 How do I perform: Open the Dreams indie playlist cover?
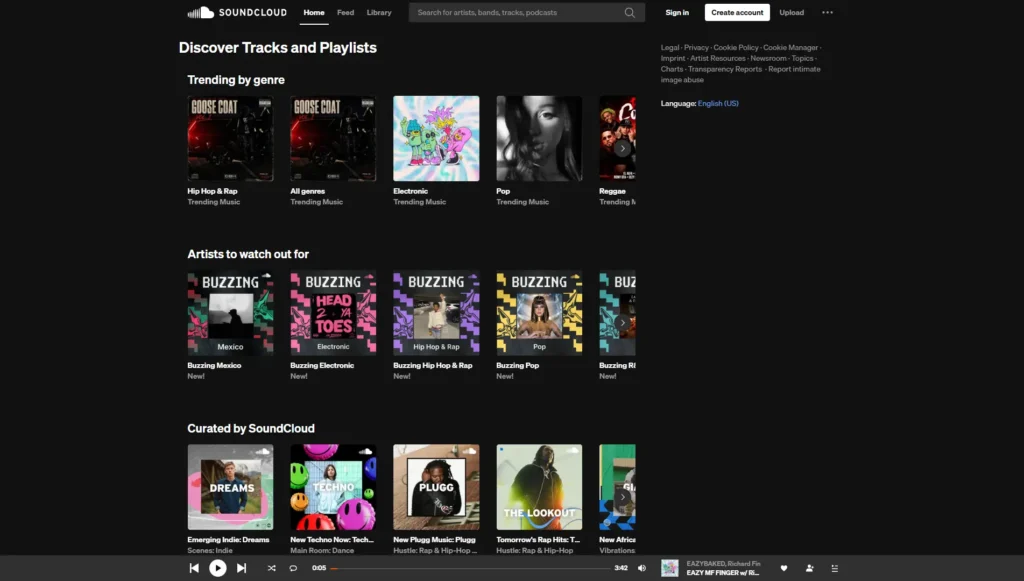(230, 487)
